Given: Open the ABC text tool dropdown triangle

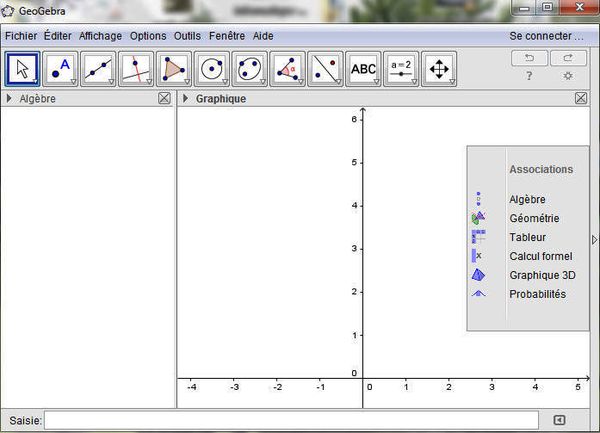Looking at the screenshot, I should click(x=377, y=81).
